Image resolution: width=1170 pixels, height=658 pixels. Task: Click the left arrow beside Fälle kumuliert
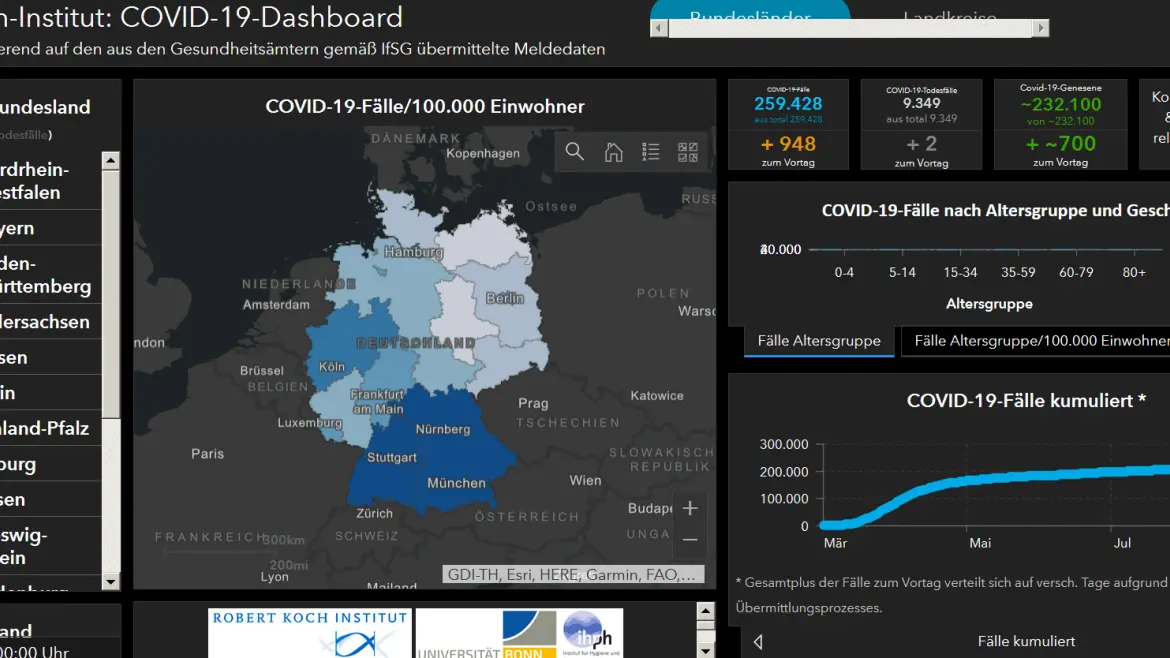[758, 642]
